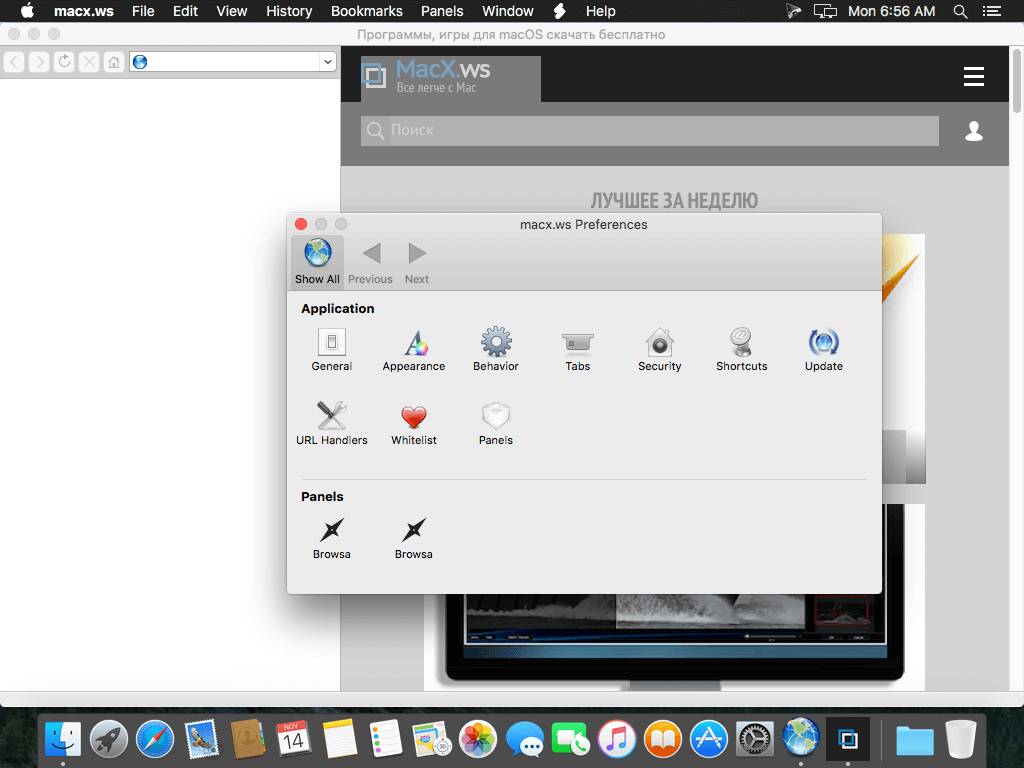Screen dimensions: 1024x768
Task: Open Safari from the Dock
Action: [155, 739]
